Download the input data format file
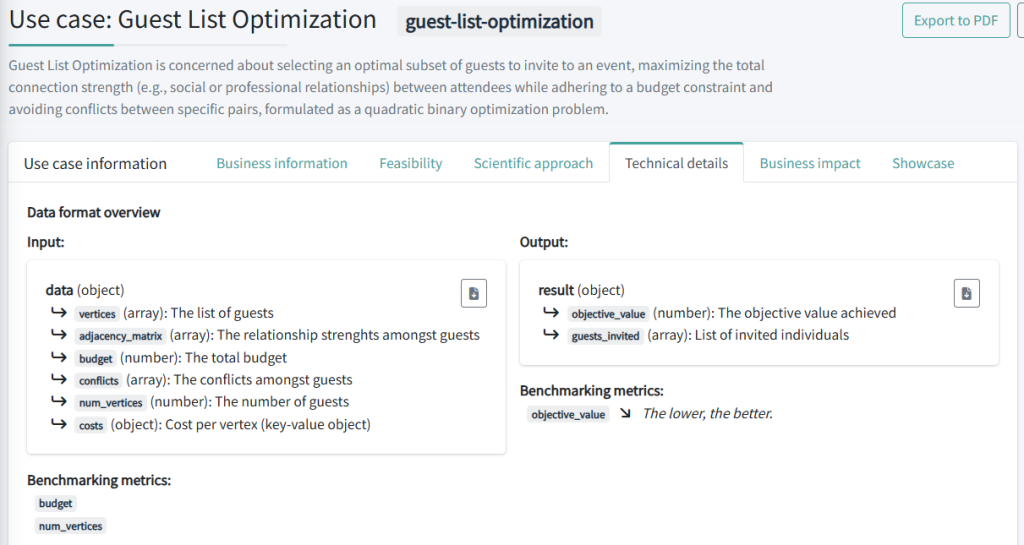 (474, 293)
